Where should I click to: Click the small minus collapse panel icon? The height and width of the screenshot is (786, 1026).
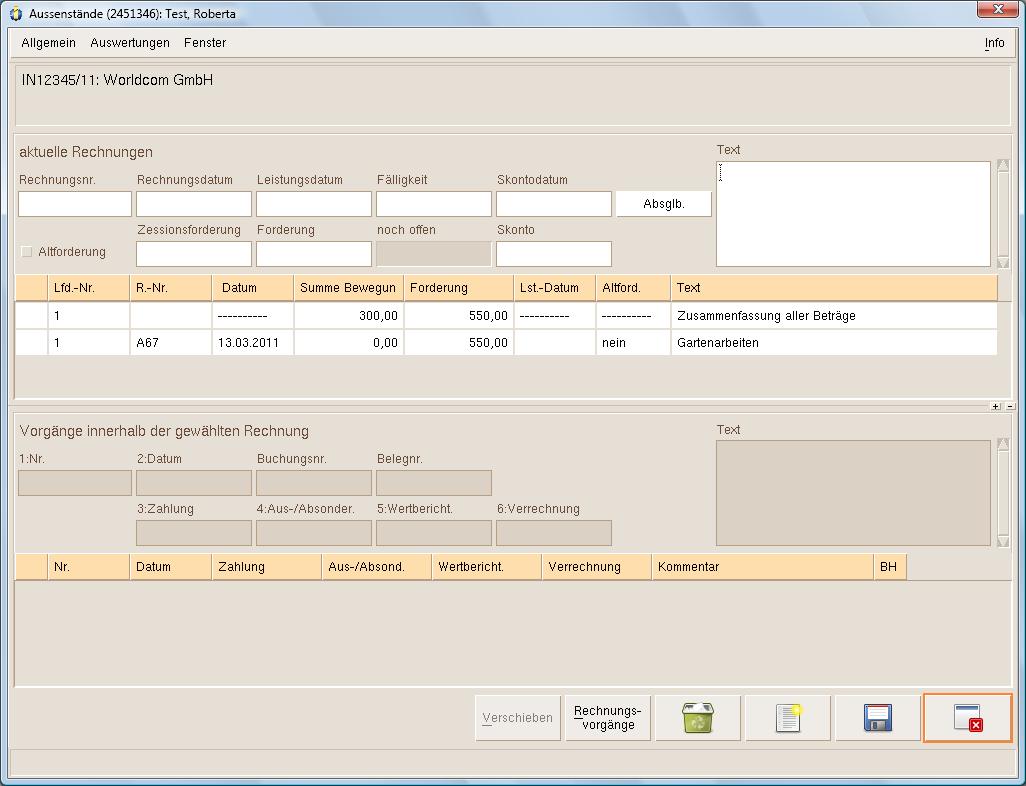(1010, 406)
